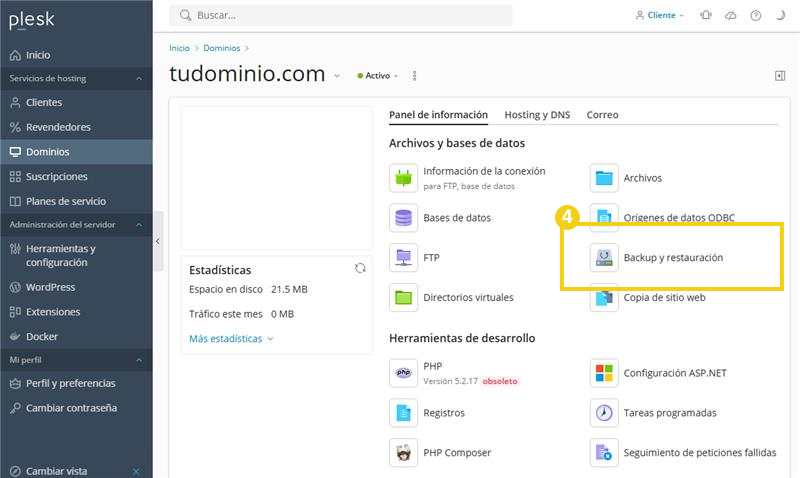Switch to Hosting y DNS tab
800x478 pixels.
point(537,115)
